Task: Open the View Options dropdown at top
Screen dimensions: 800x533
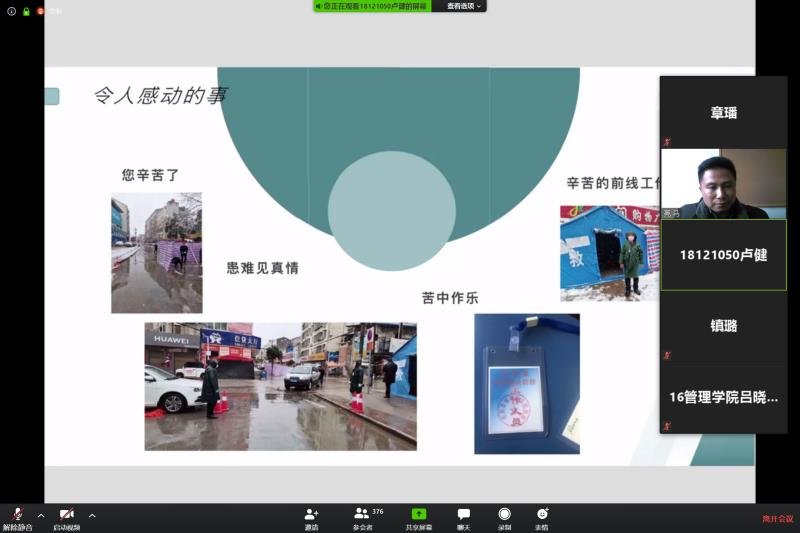Action: coord(463,6)
